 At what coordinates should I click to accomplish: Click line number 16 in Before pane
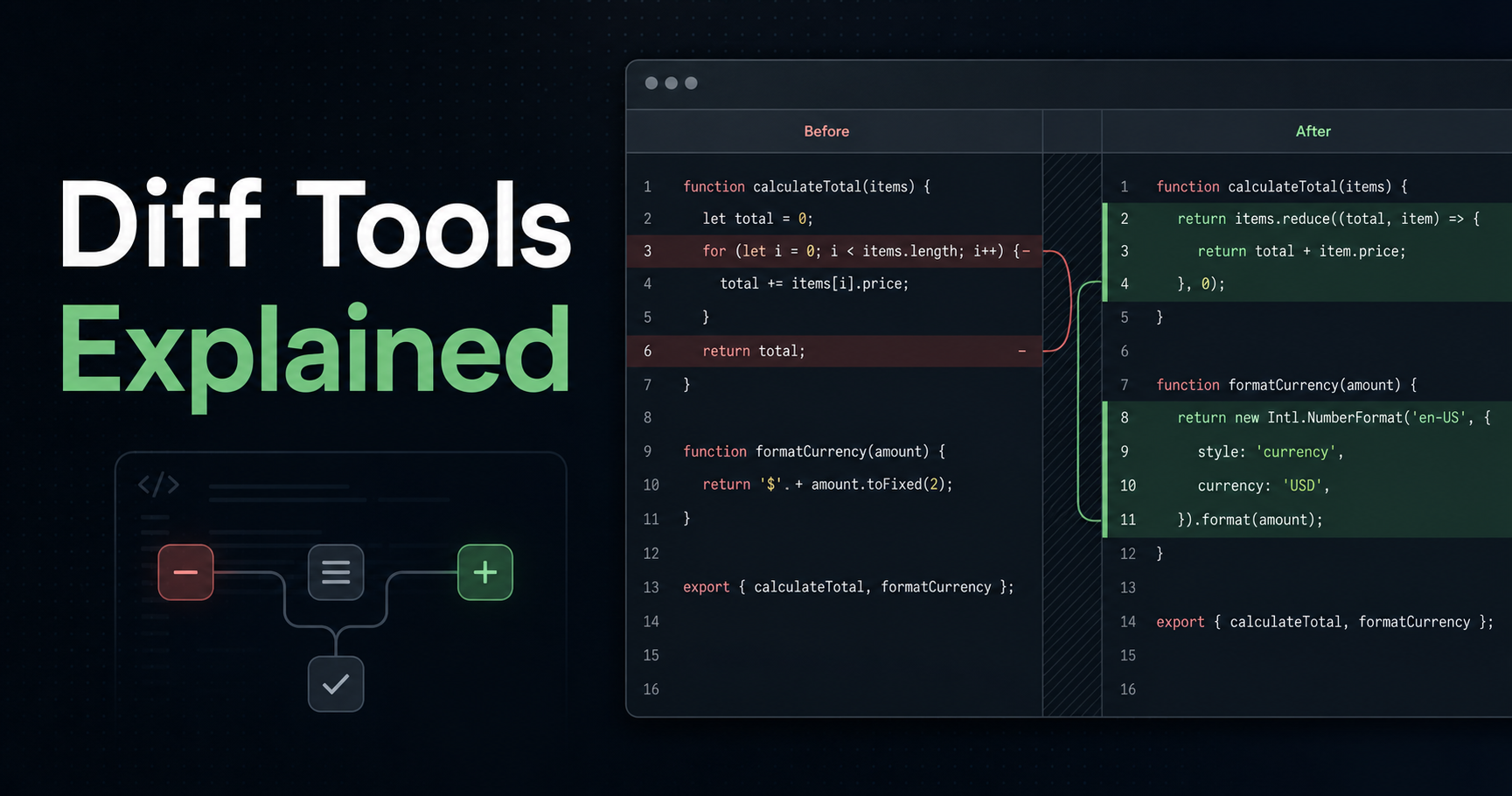click(651, 689)
